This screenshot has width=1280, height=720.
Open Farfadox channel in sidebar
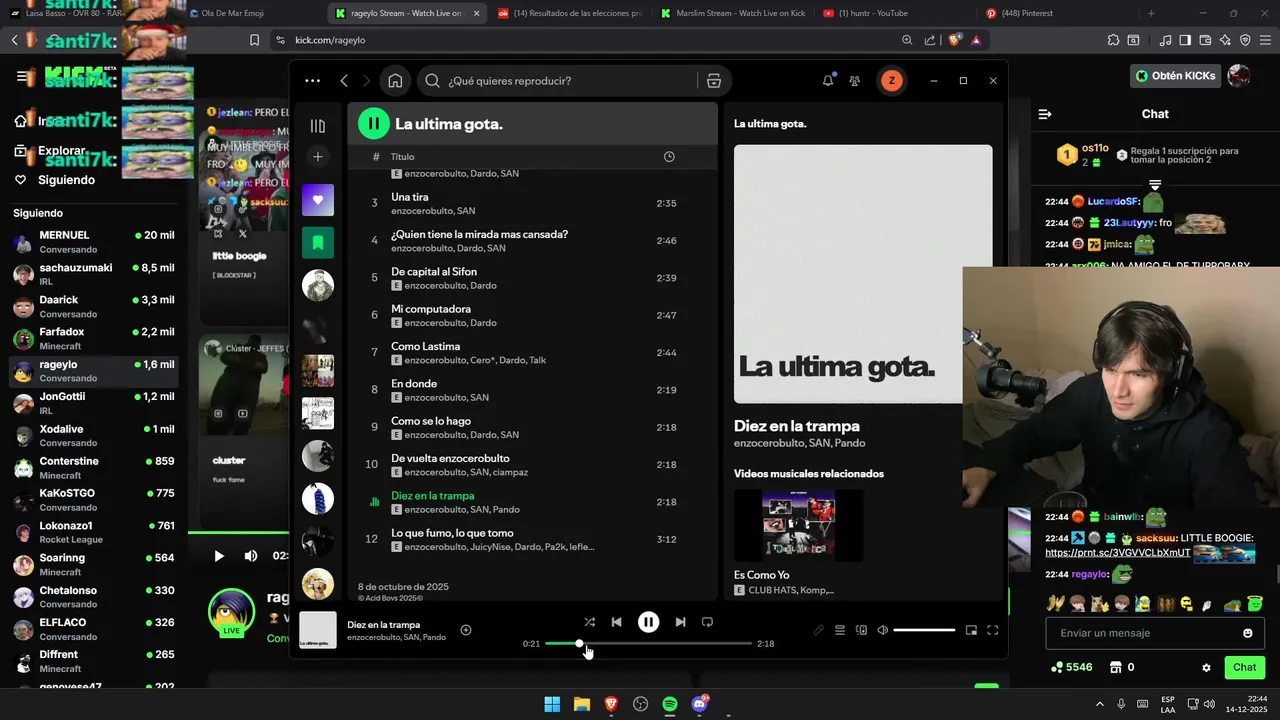94,338
